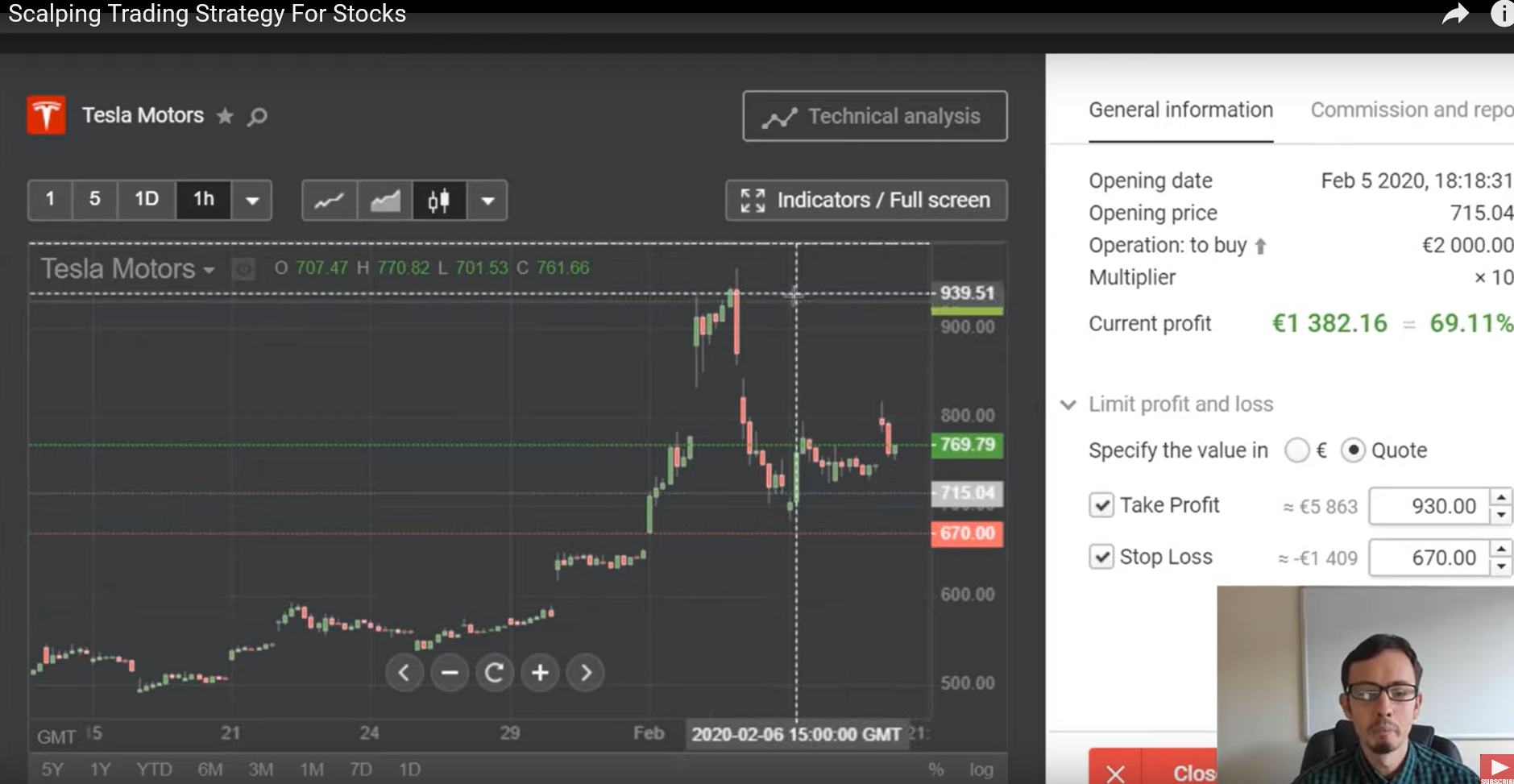Open Technical analysis

tap(874, 116)
